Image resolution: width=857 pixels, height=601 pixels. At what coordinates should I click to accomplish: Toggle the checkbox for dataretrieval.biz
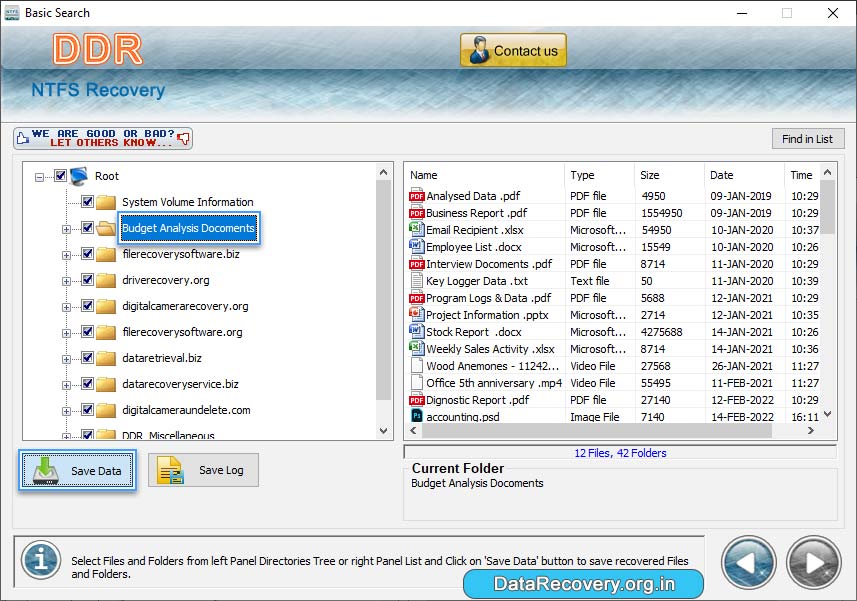click(87, 358)
